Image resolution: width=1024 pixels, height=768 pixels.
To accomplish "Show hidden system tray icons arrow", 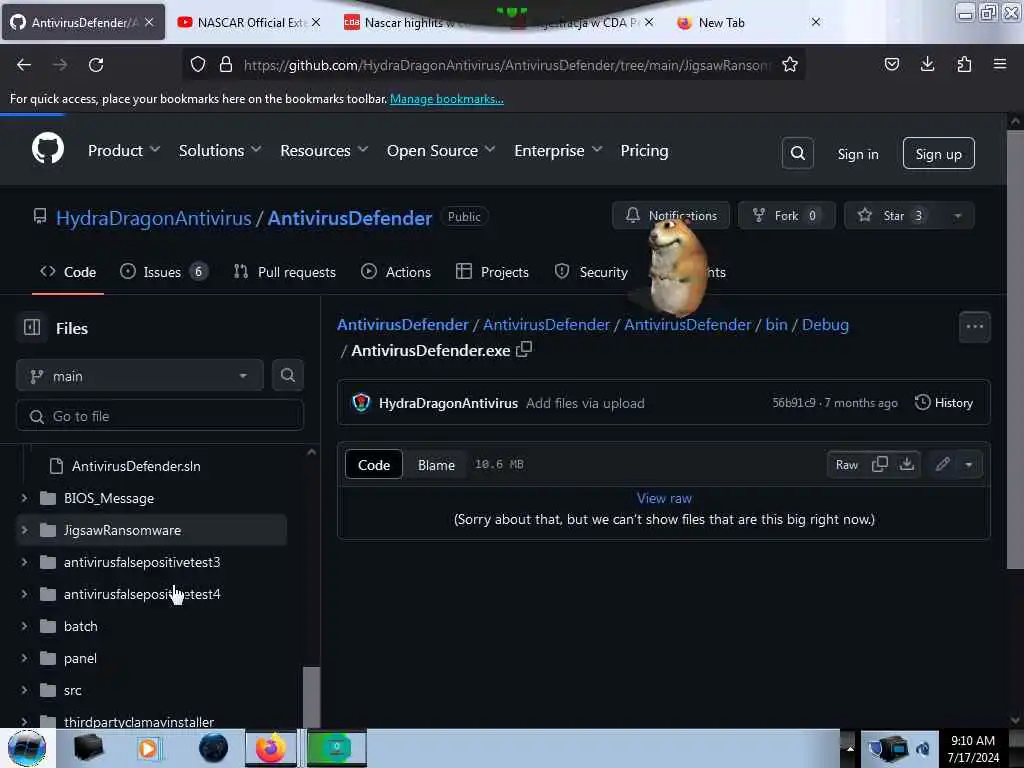I will pyautogui.click(x=850, y=748).
